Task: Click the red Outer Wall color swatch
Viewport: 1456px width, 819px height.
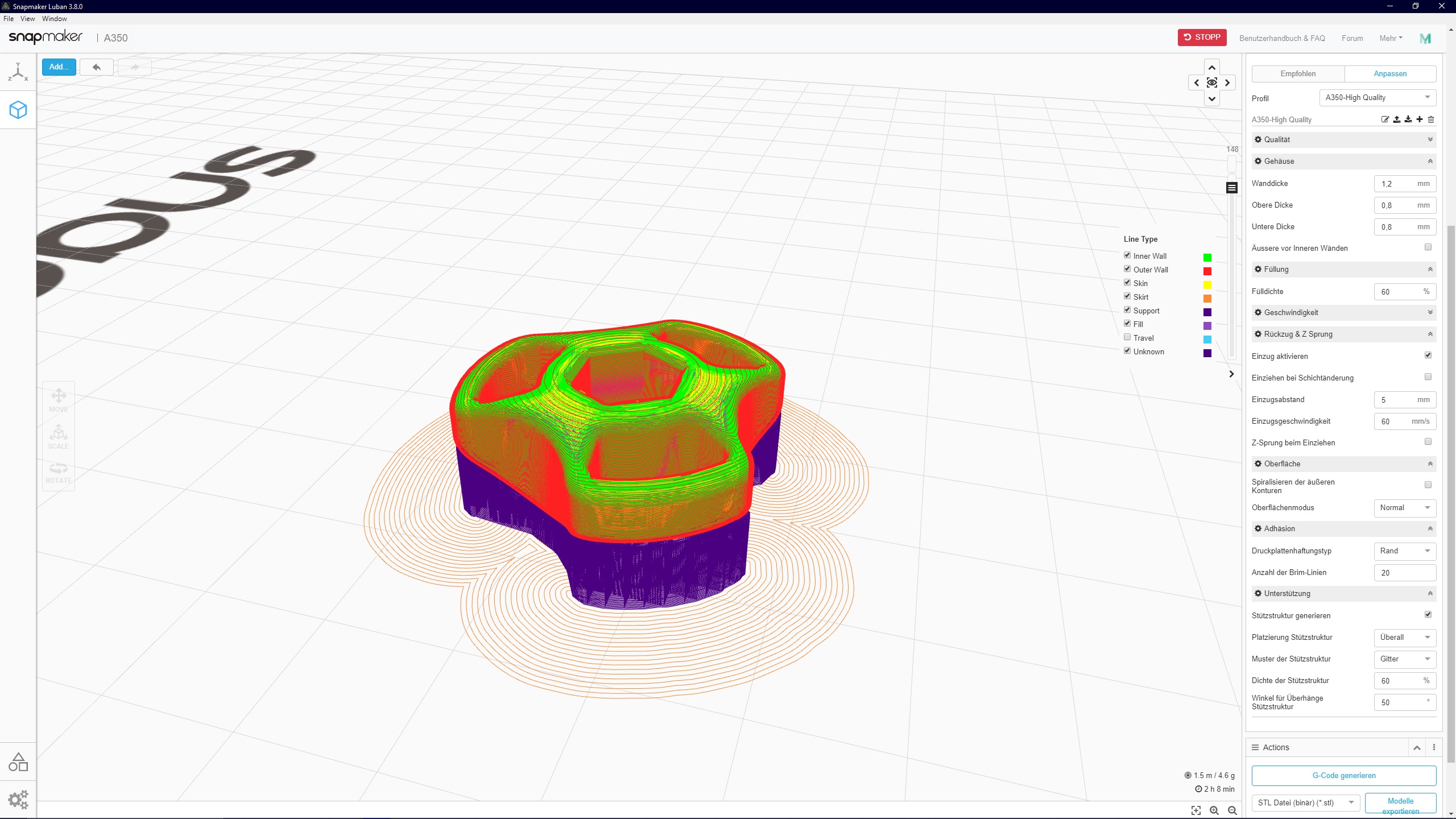Action: click(x=1207, y=271)
